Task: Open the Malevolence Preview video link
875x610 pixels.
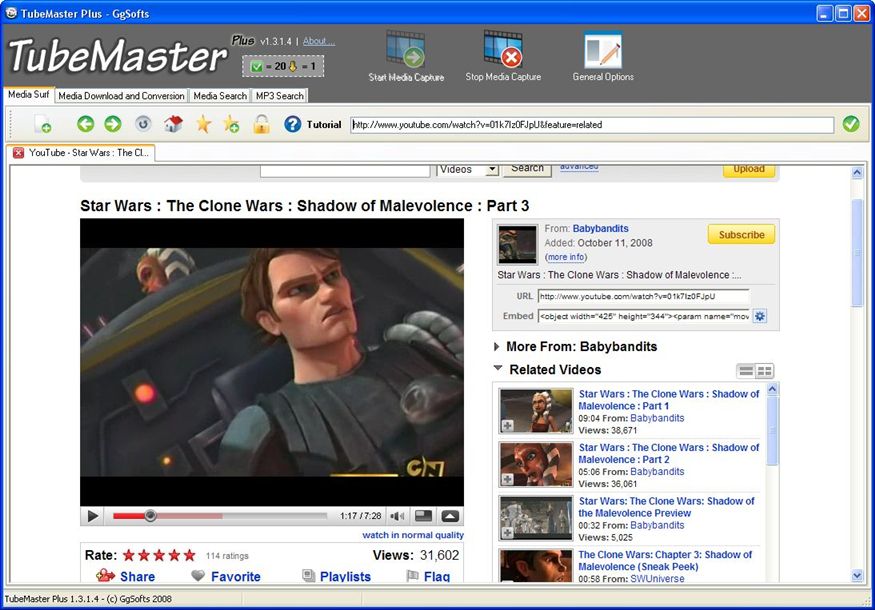Action: 666,507
